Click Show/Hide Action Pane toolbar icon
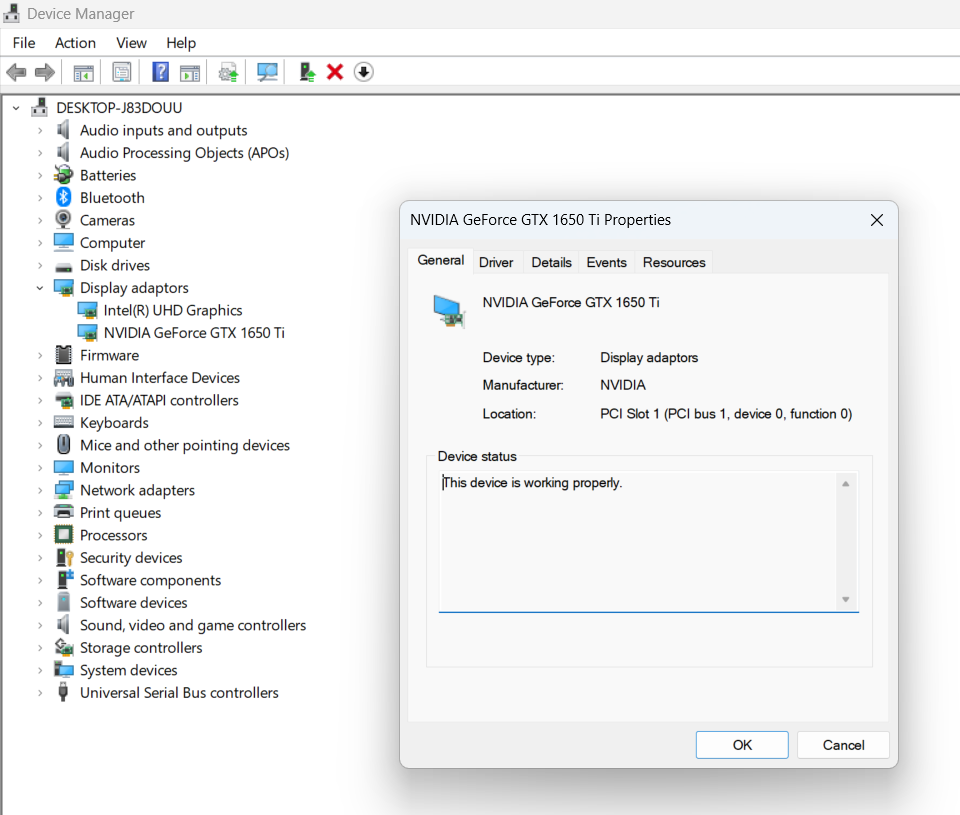The image size is (960, 815). point(190,73)
